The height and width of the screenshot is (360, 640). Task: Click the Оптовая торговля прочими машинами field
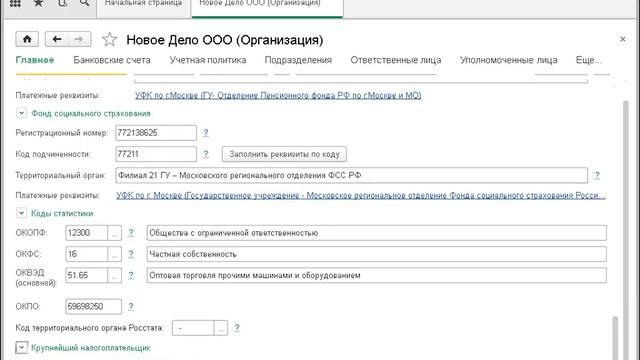pyautogui.click(x=376, y=275)
